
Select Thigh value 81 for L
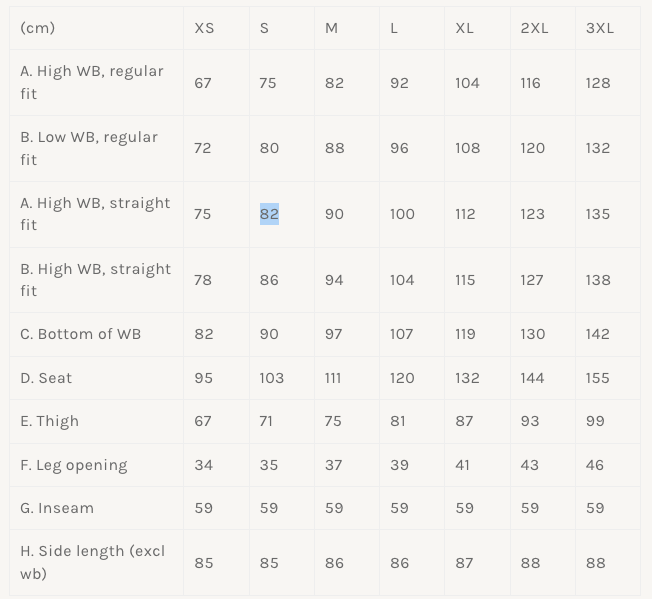coord(398,421)
